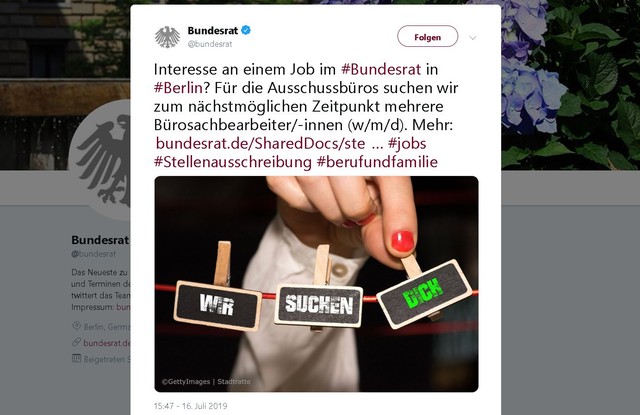The width and height of the screenshot is (640, 415).
Task: Click the blue verified badge
Action: 246,30
